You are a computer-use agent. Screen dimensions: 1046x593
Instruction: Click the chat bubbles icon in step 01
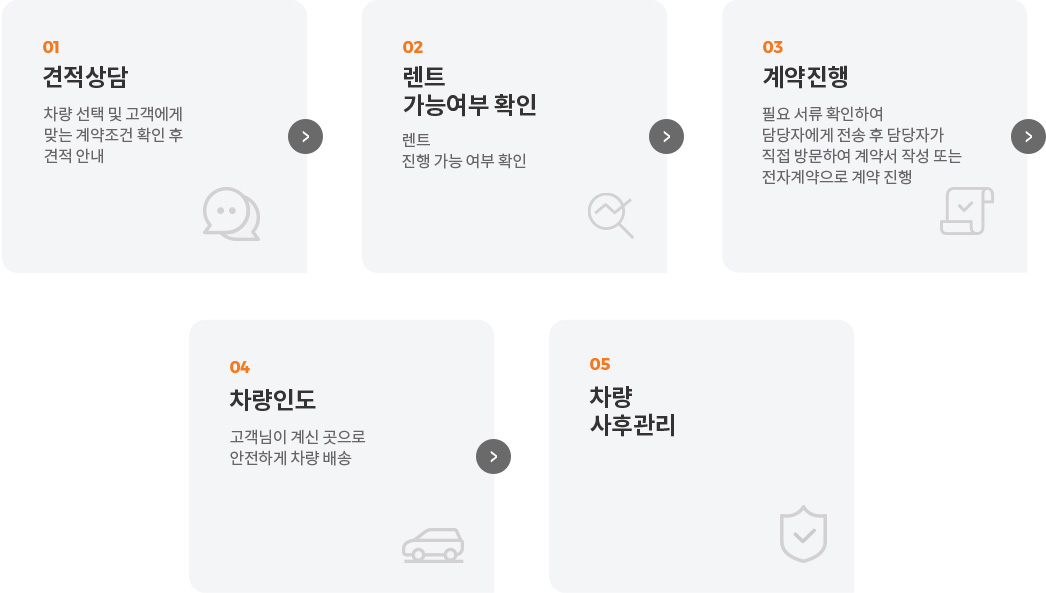coord(231,214)
